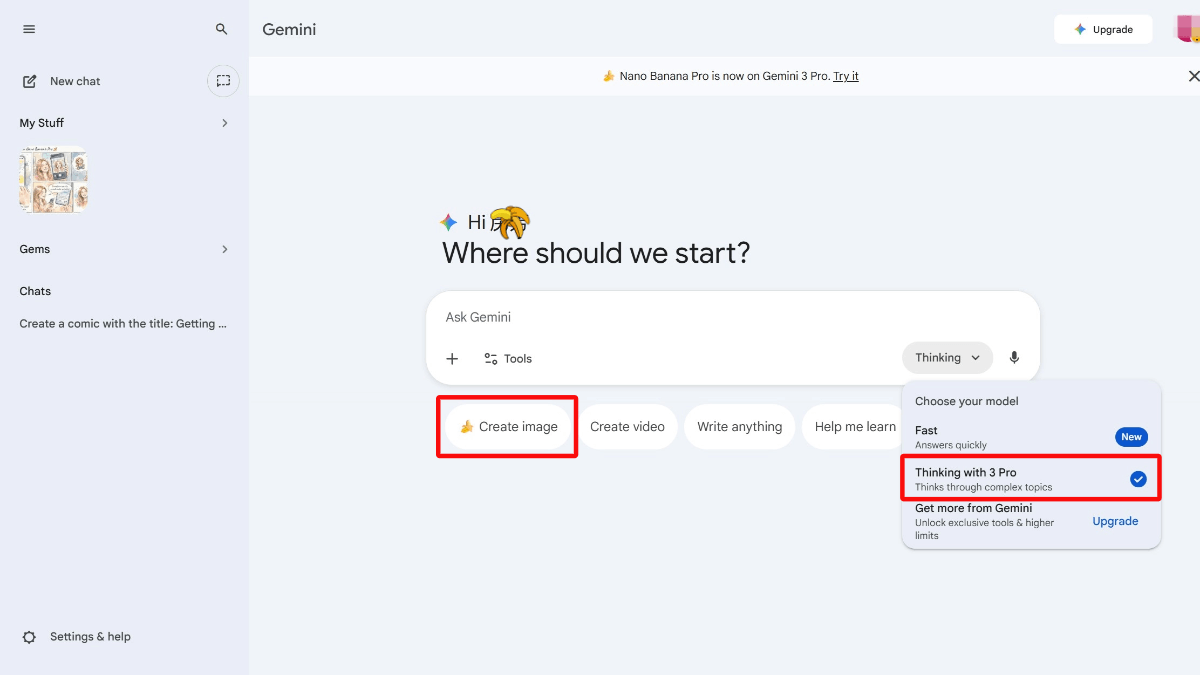Image resolution: width=1200 pixels, height=675 pixels.
Task: Click the plus icon in the prompt bar
Action: (x=452, y=358)
